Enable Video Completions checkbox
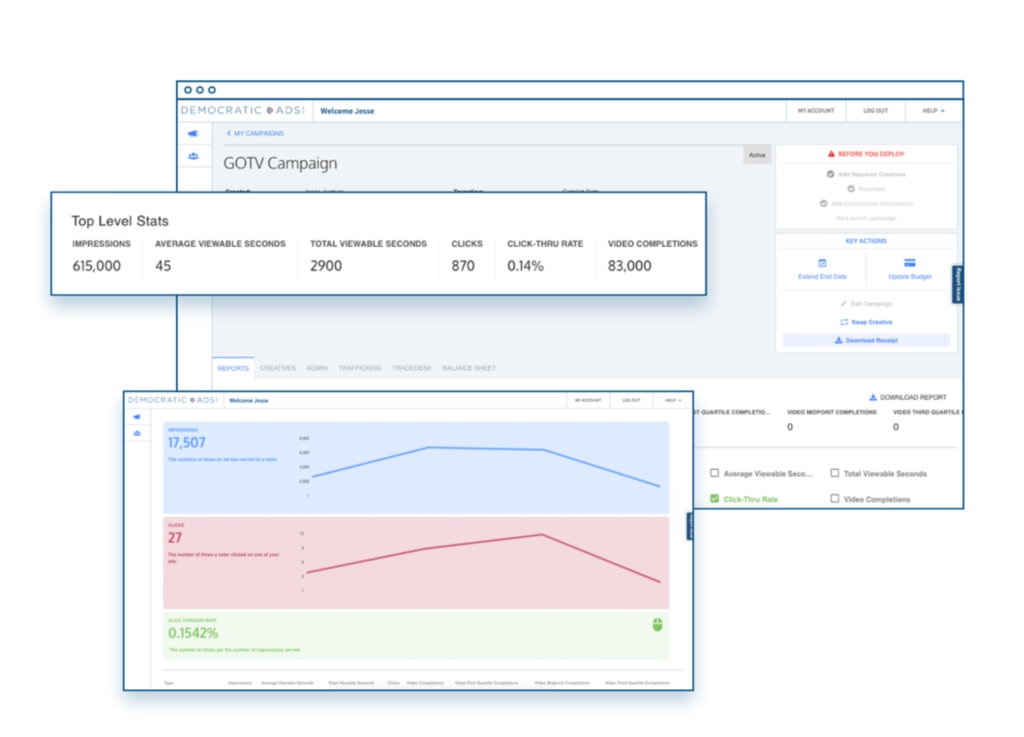This screenshot has height=737, width=1024. (x=835, y=498)
